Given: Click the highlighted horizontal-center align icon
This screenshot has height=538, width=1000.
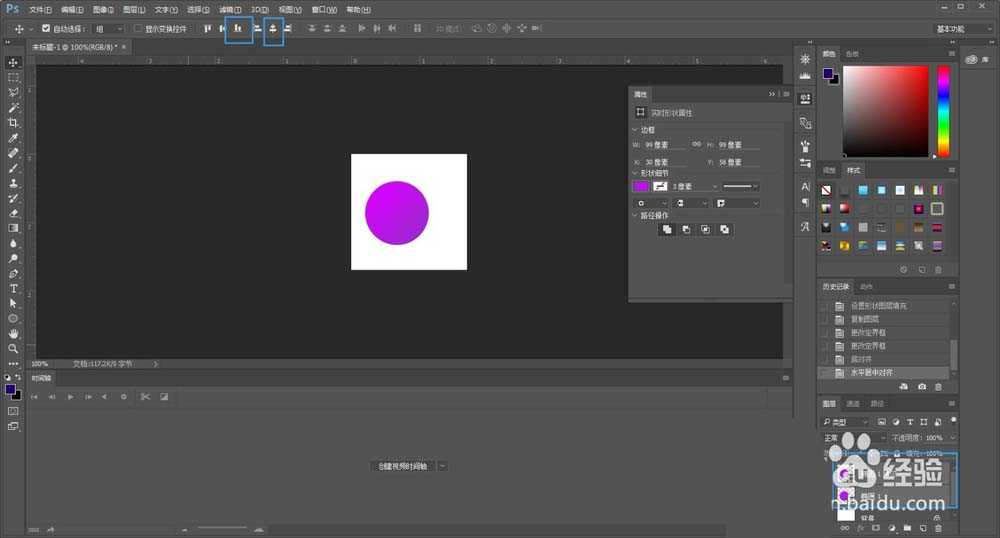Looking at the screenshot, I should point(273,29).
